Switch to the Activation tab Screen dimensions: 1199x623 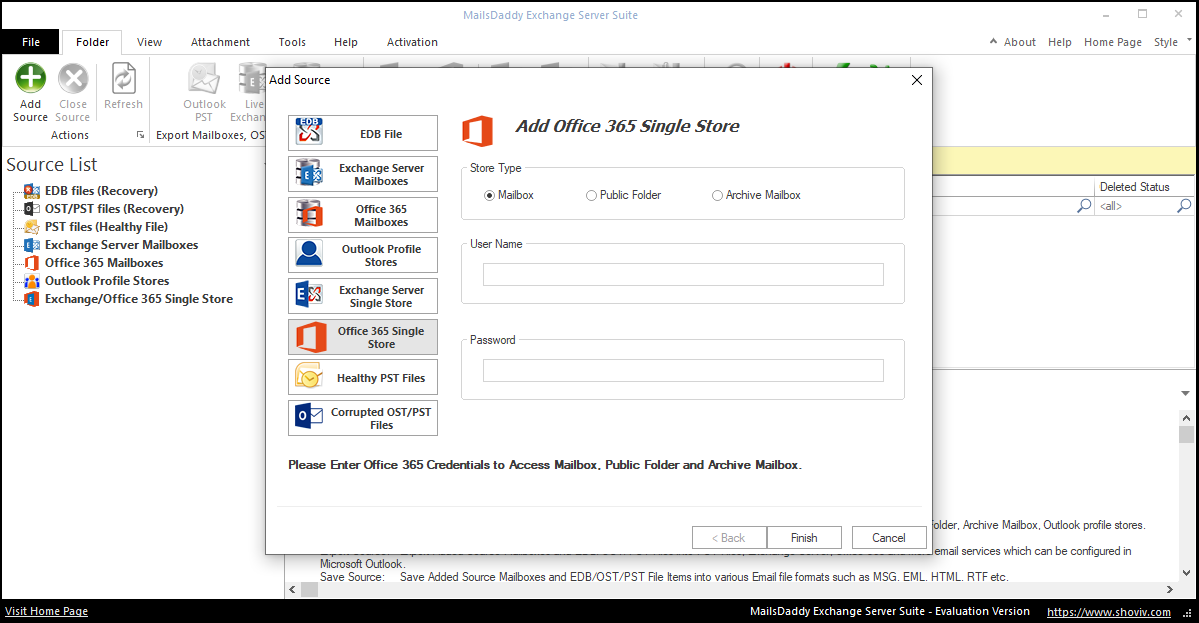coord(412,42)
